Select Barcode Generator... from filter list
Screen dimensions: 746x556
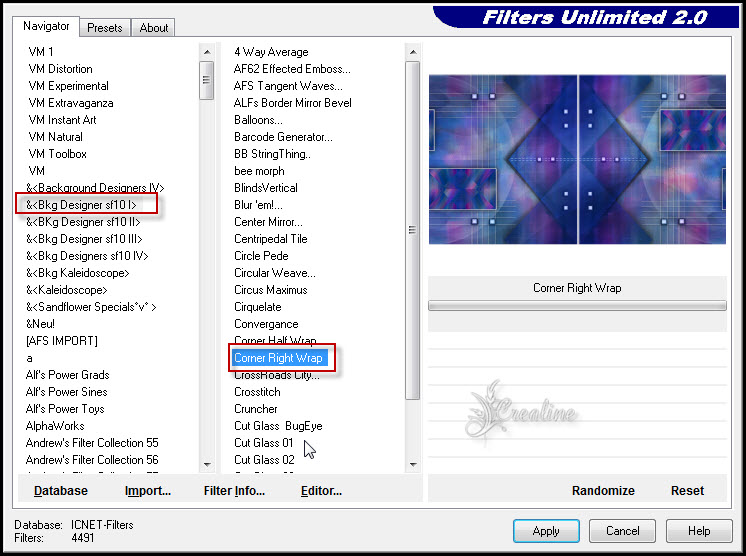click(283, 137)
